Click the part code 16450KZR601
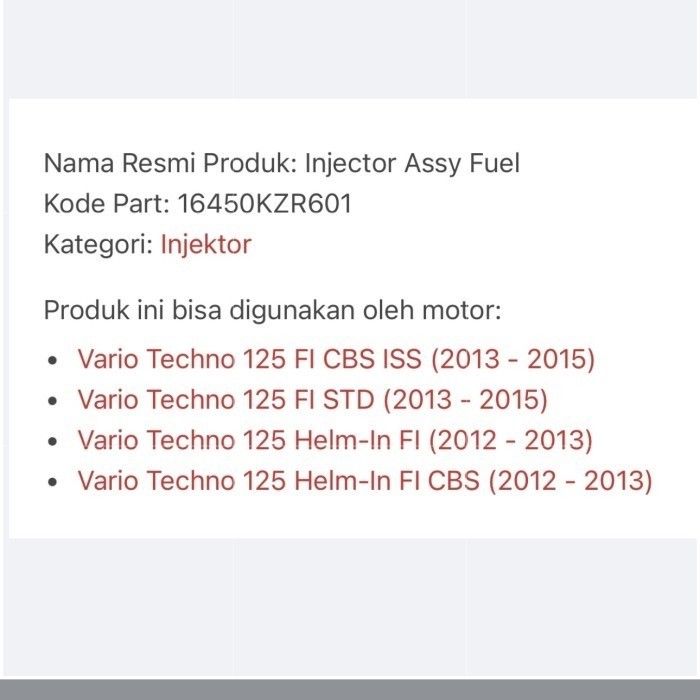Screen dimensions: 700x700 [264, 204]
